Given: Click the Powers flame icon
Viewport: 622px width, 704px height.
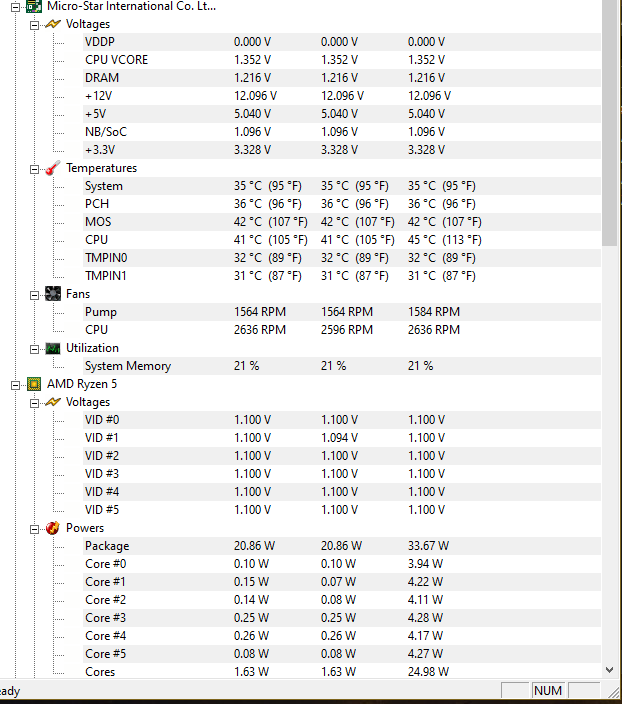Looking at the screenshot, I should tap(53, 528).
